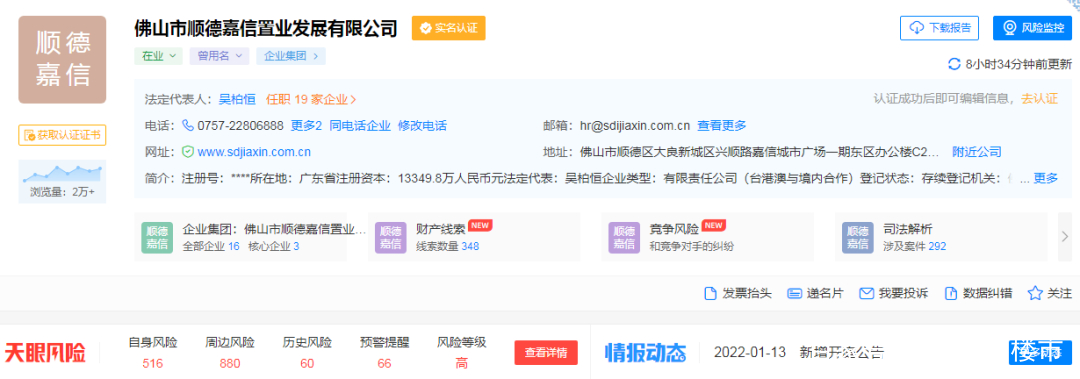This screenshot has width=1080, height=379.
Task: Click the 顺德嘉信 company logo thumbnail
Action: (62, 60)
